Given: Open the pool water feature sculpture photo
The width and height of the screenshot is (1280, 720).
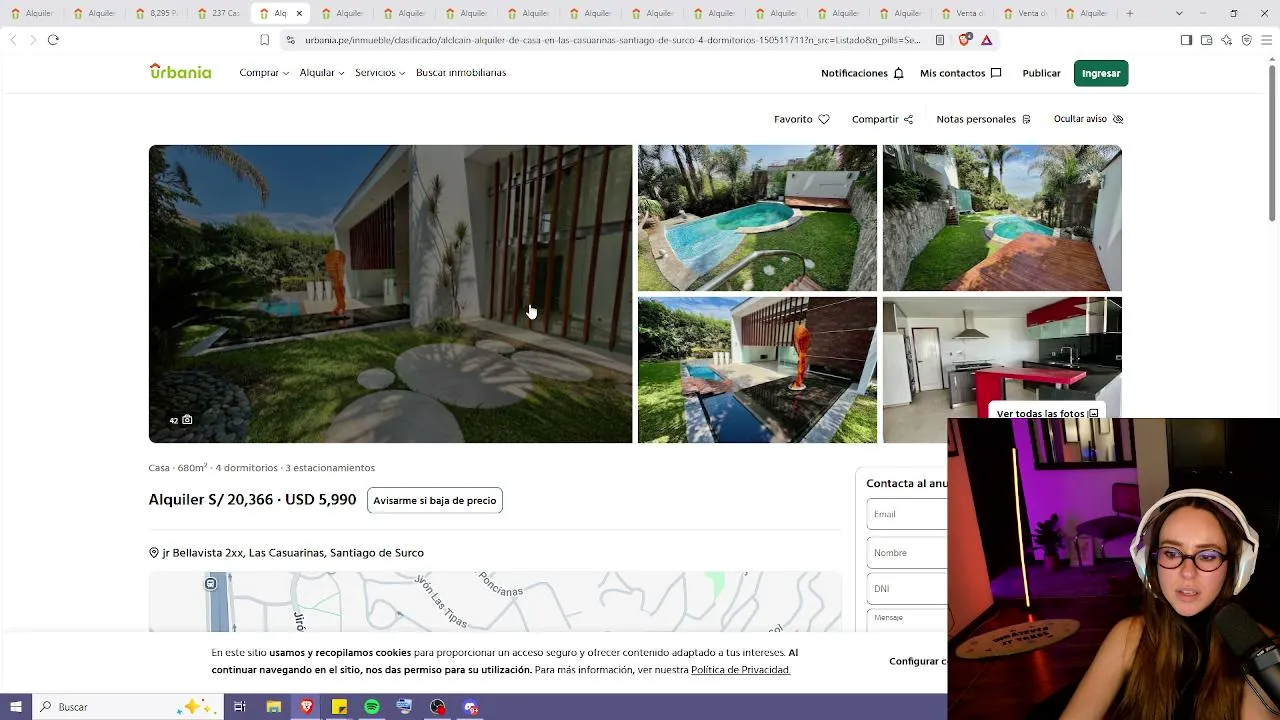Looking at the screenshot, I should [x=757, y=370].
